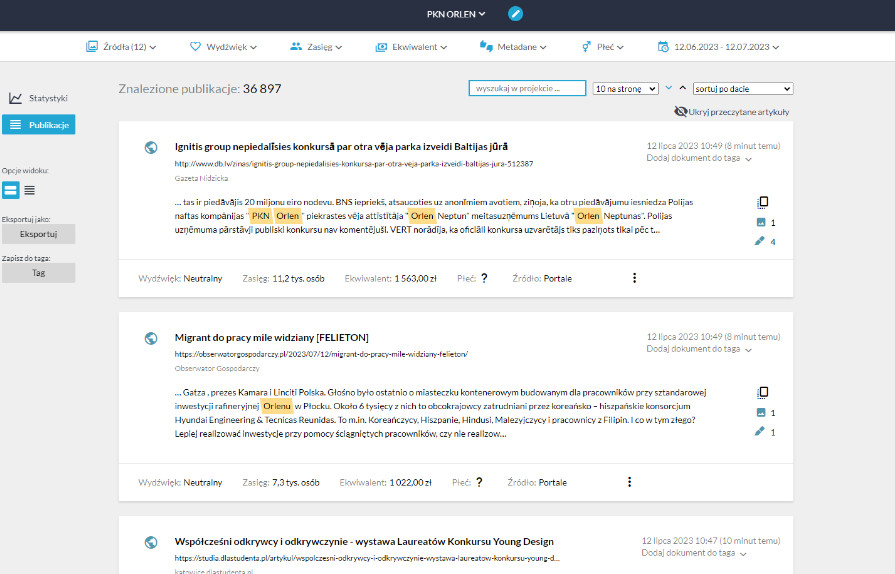Open the Źródła (12) filter
895x574 pixels.
point(121,47)
